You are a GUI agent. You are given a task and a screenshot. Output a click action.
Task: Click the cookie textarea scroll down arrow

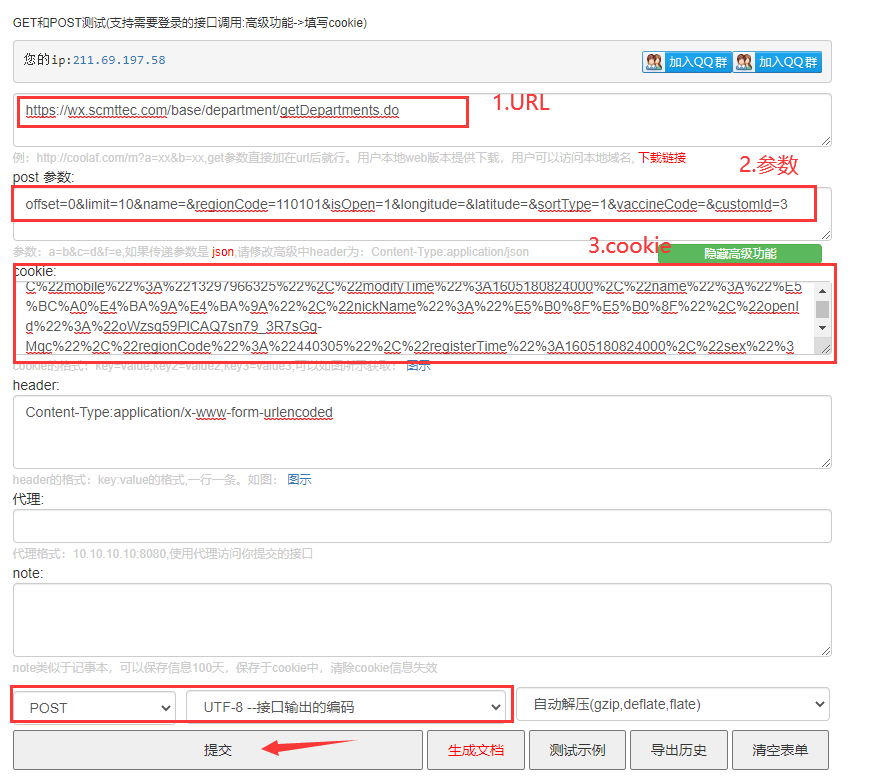pos(822,328)
